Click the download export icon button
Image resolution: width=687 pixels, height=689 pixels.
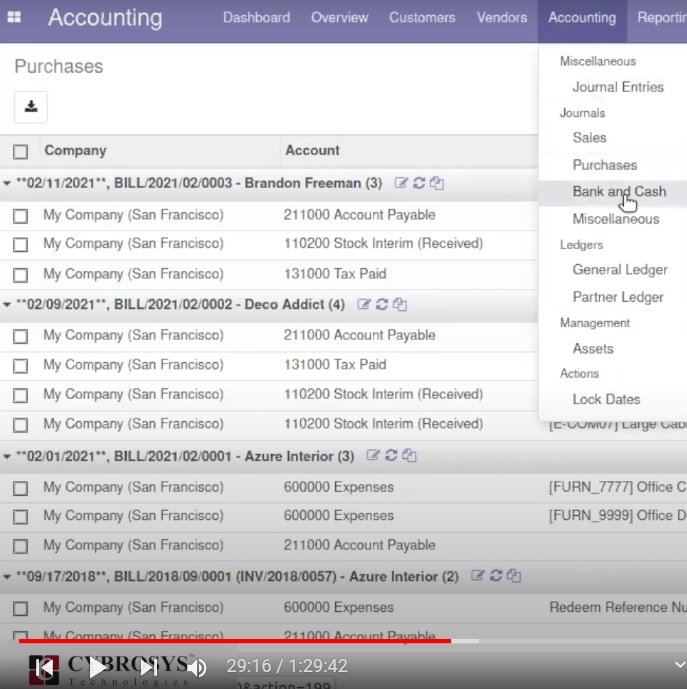click(31, 107)
